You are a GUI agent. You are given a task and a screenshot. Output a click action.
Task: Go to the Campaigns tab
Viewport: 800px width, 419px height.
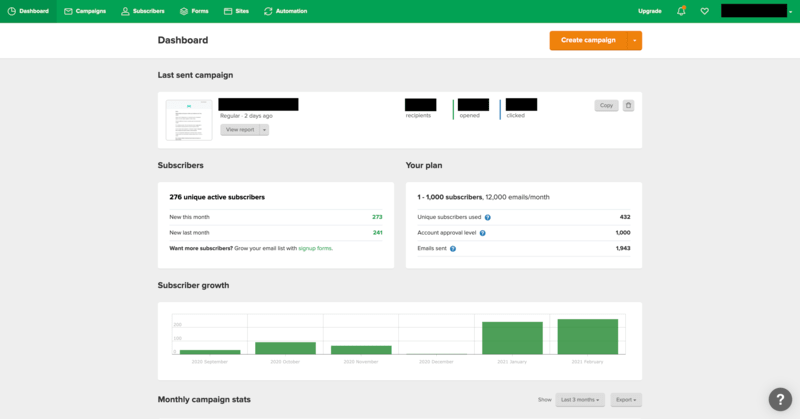tap(85, 11)
